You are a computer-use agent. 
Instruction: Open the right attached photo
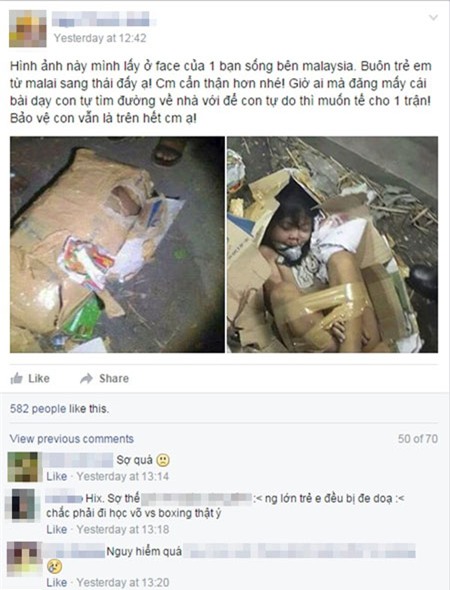332,245
